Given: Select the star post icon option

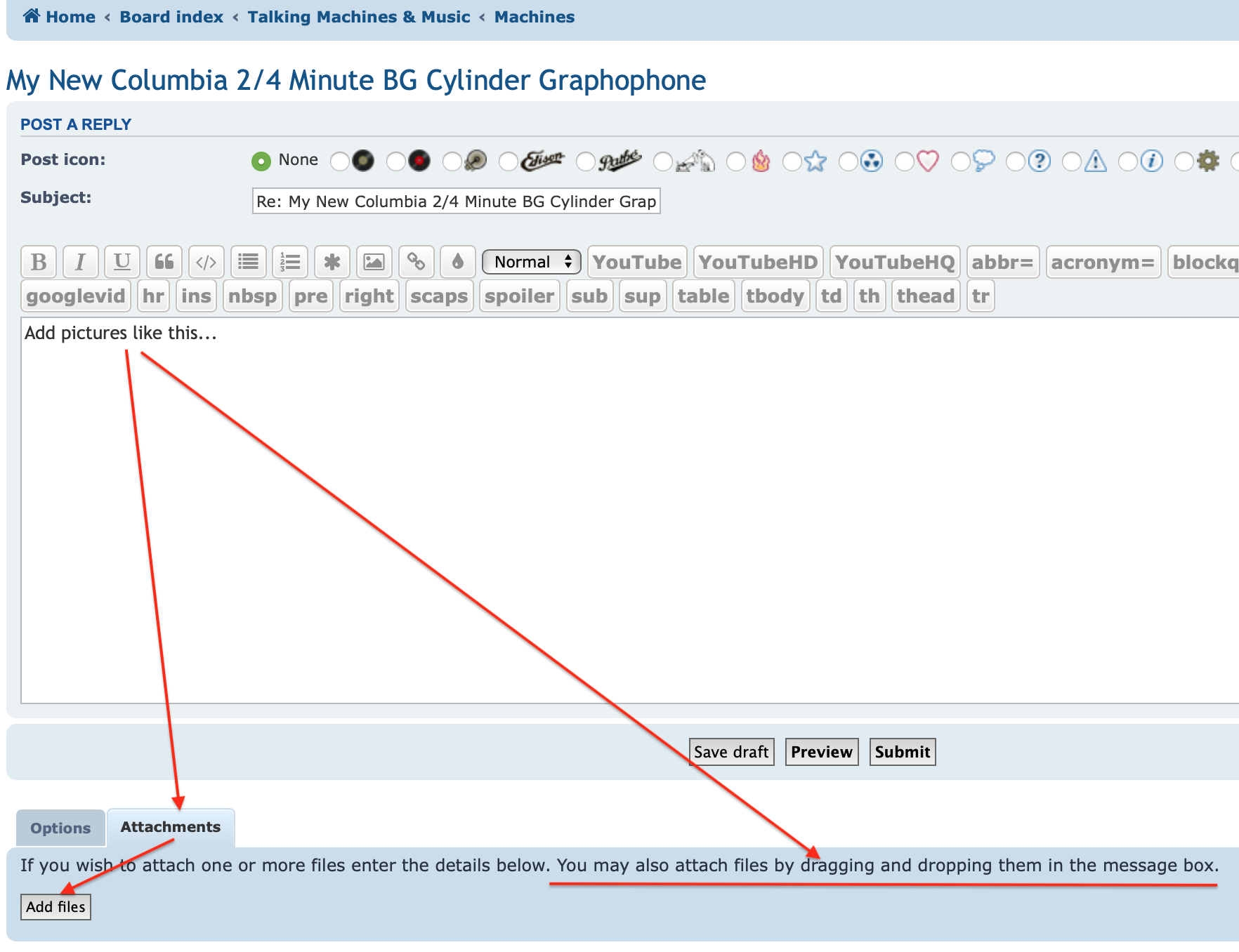Looking at the screenshot, I should pyautogui.click(x=792, y=161).
